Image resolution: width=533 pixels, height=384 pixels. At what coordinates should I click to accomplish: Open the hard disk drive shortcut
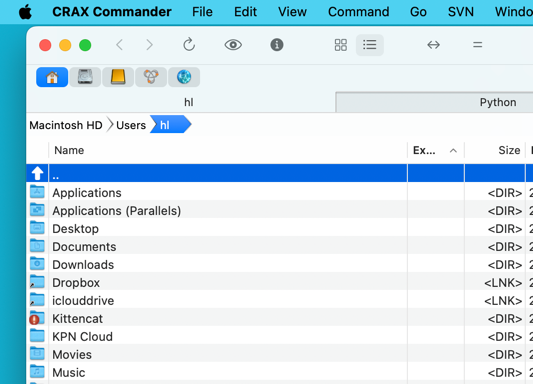[85, 77]
